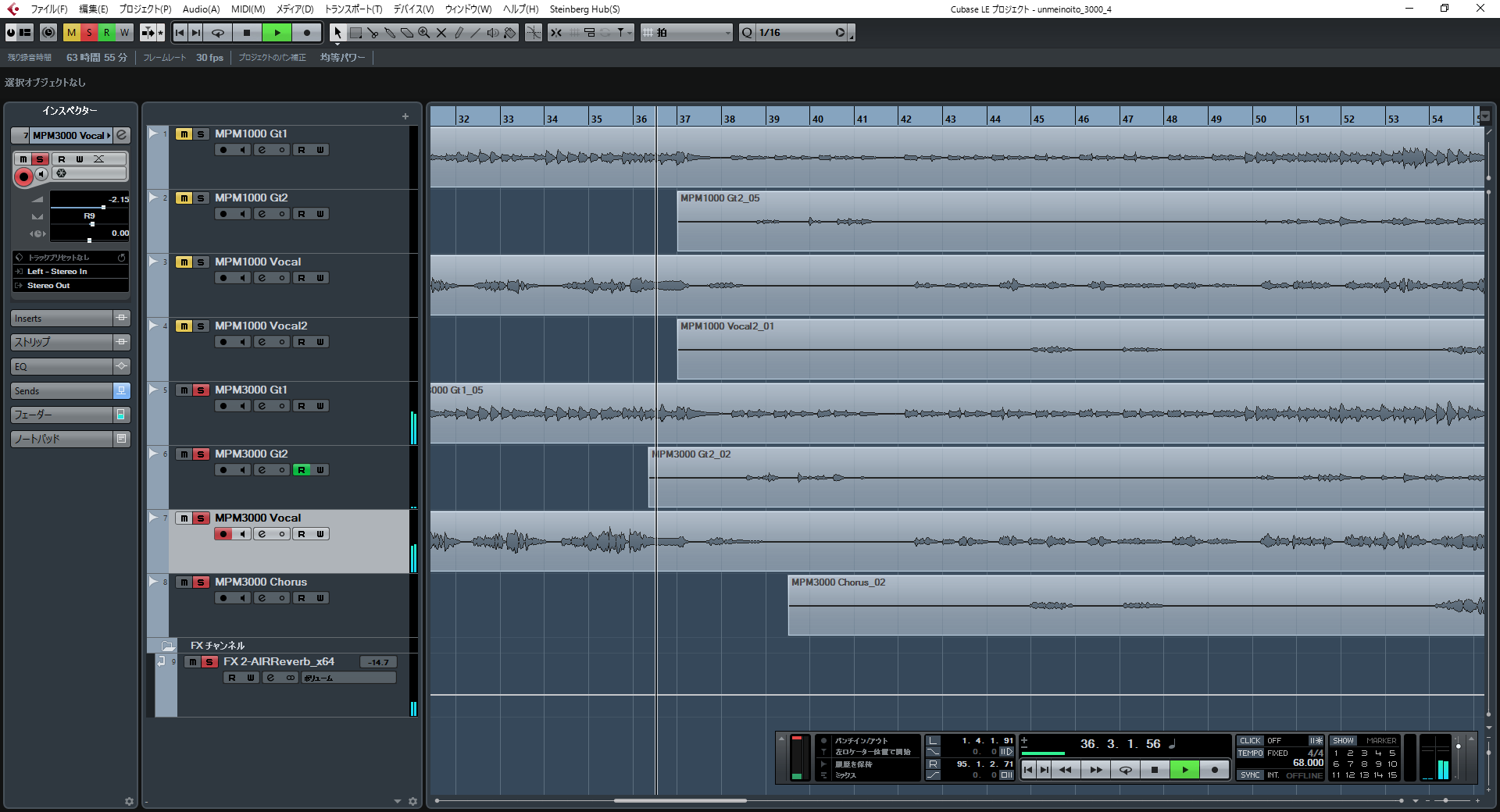Click bar 40 on the timeline ruler

coord(818,119)
